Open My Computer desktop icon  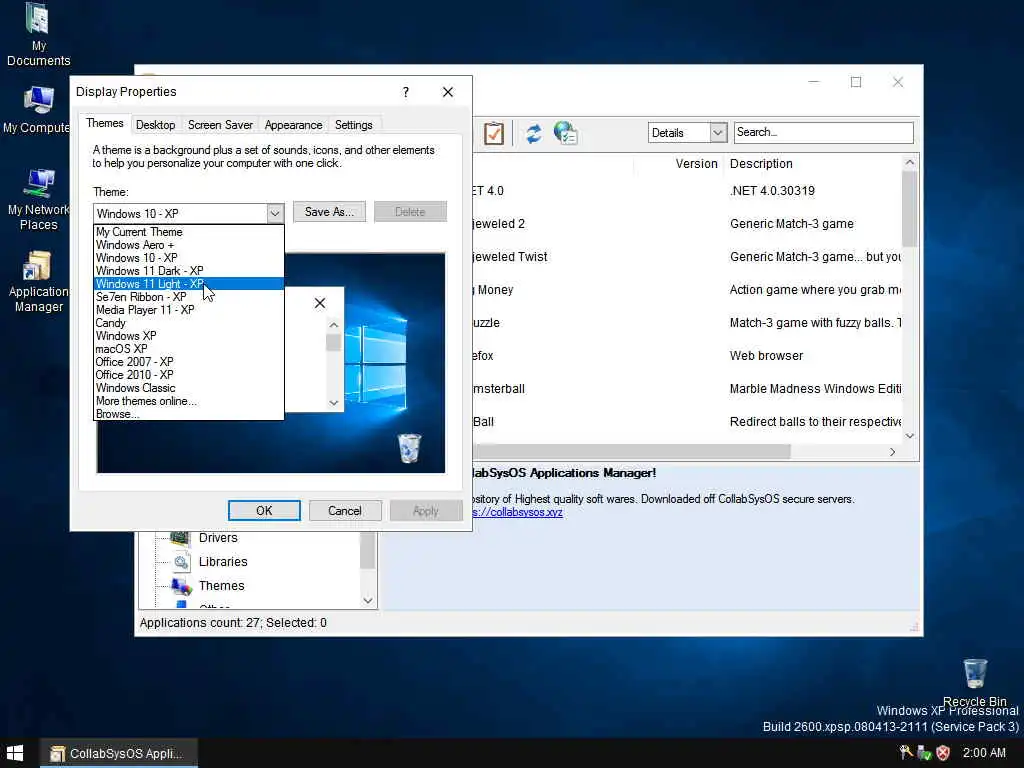37,110
